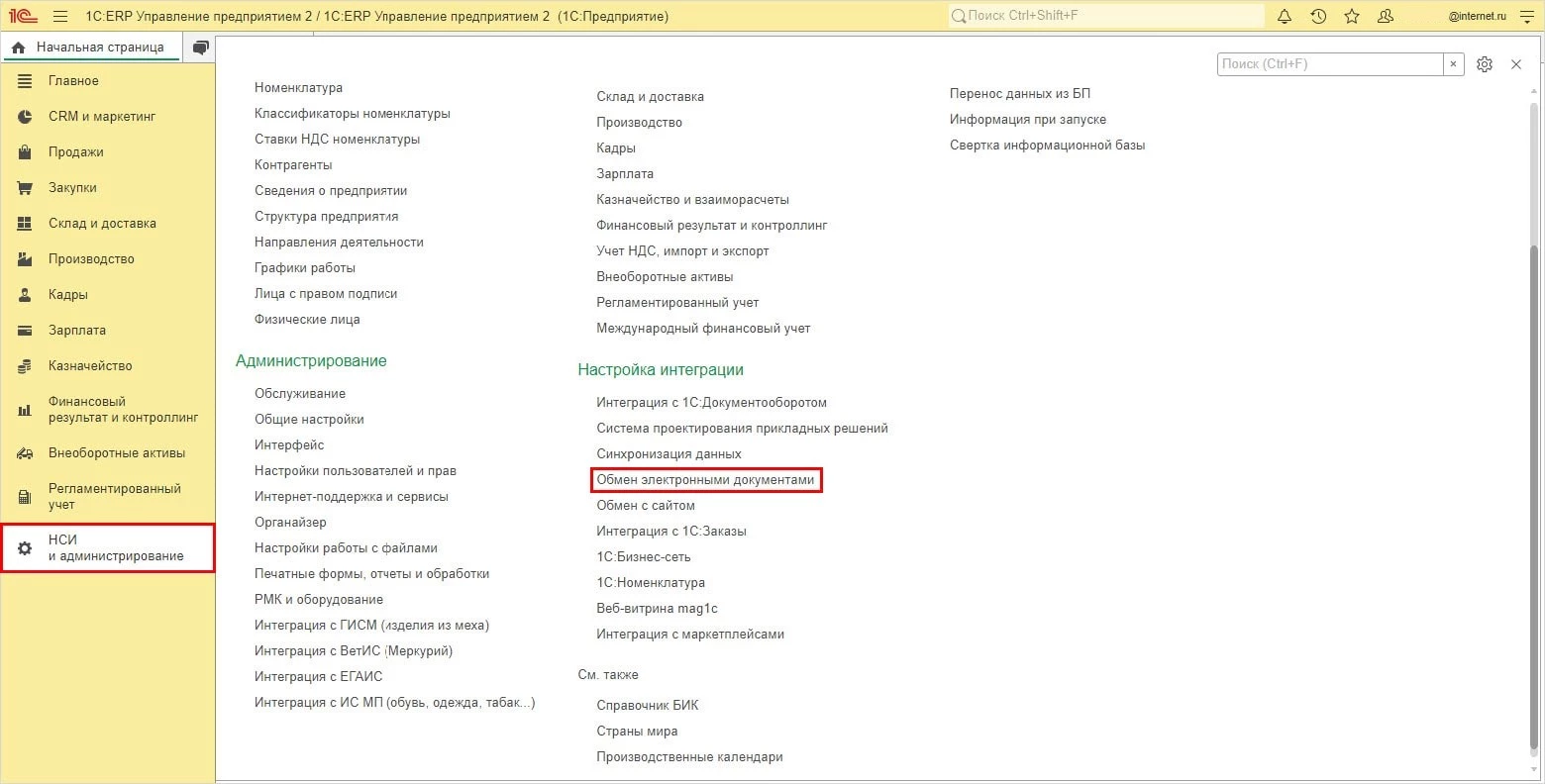
Task: Open the notifications bell
Action: tap(1285, 16)
